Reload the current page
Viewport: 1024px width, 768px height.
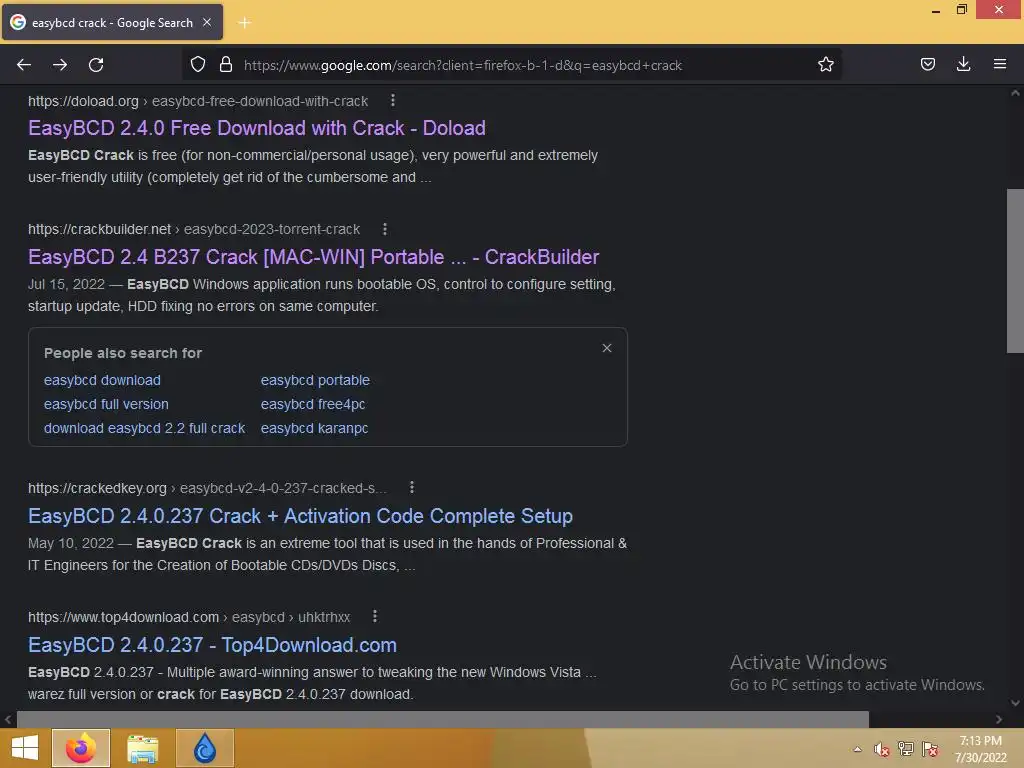pos(96,65)
